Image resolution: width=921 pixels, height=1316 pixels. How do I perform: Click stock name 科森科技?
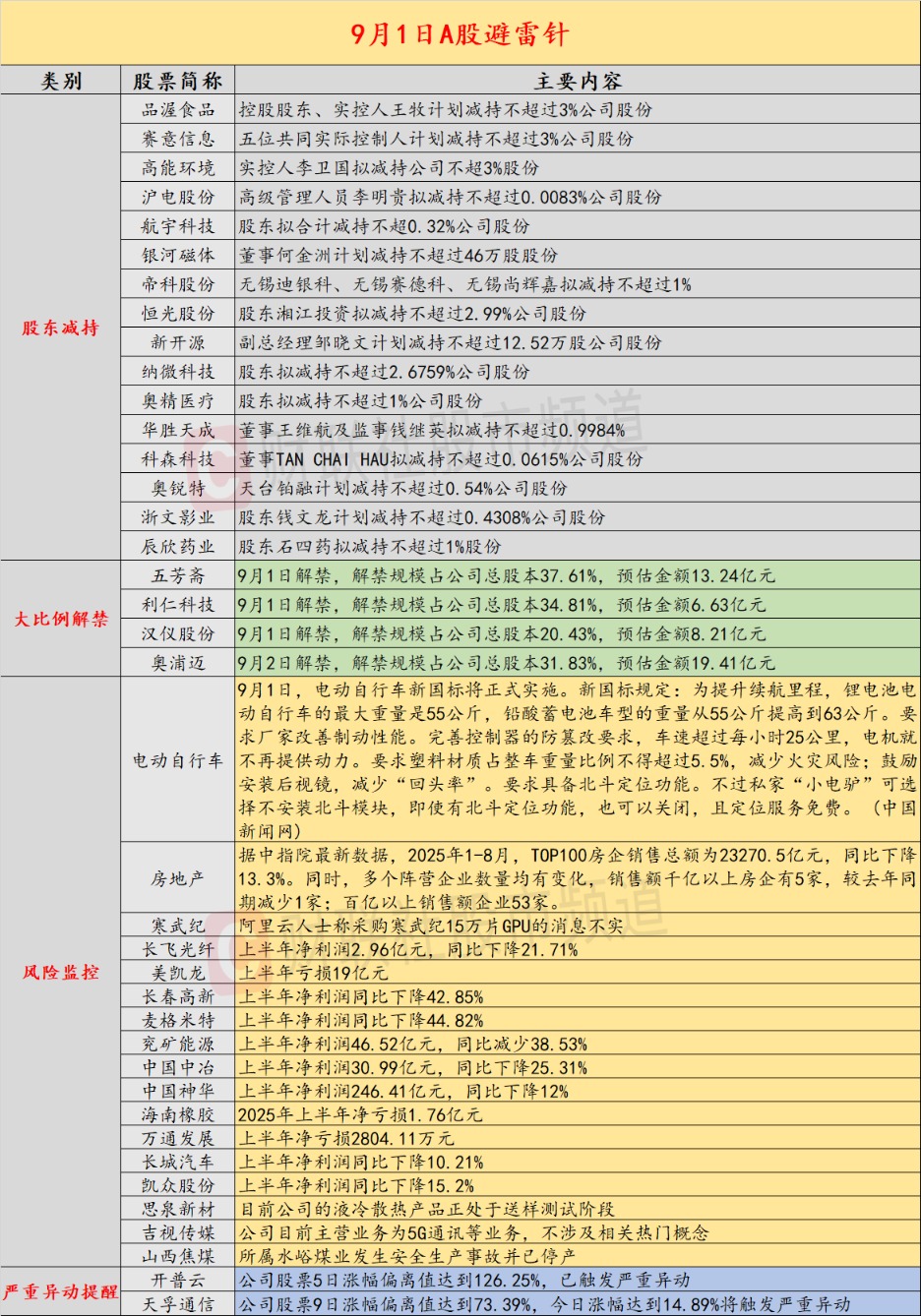[x=178, y=458]
